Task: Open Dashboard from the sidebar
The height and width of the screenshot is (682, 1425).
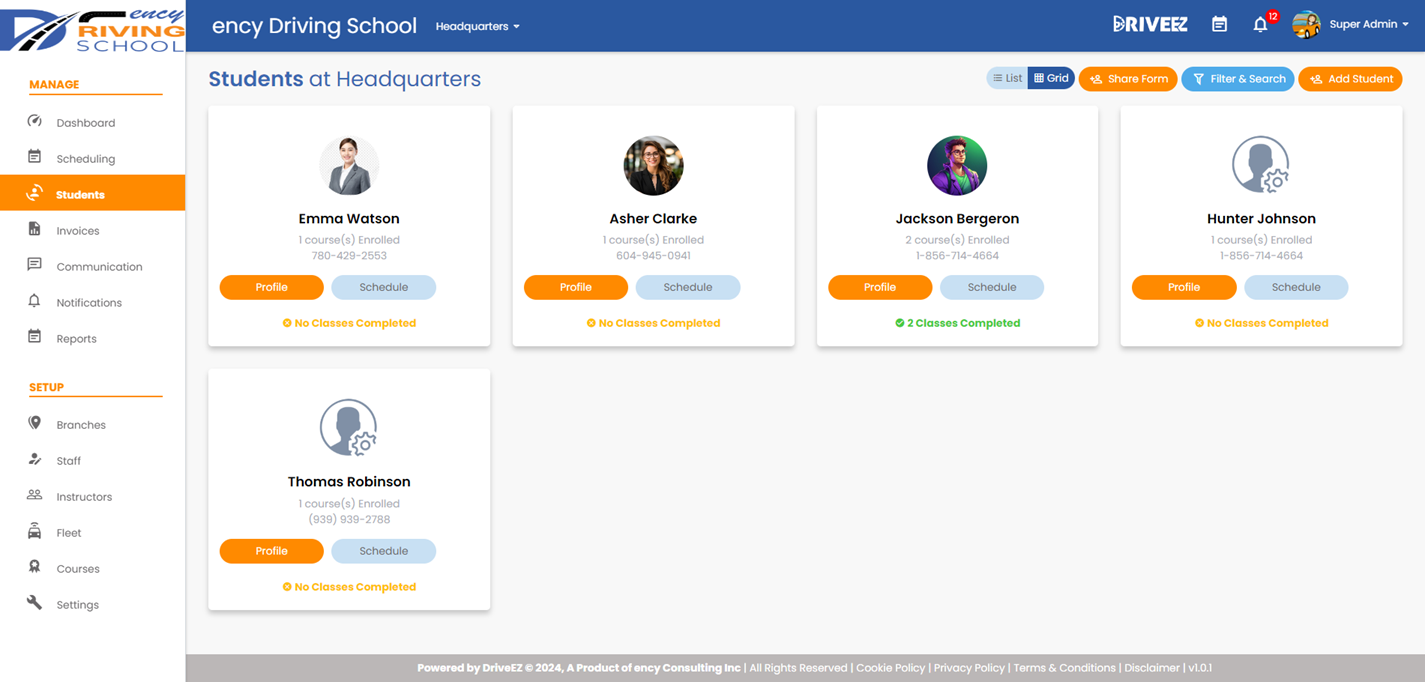Action: [x=86, y=123]
